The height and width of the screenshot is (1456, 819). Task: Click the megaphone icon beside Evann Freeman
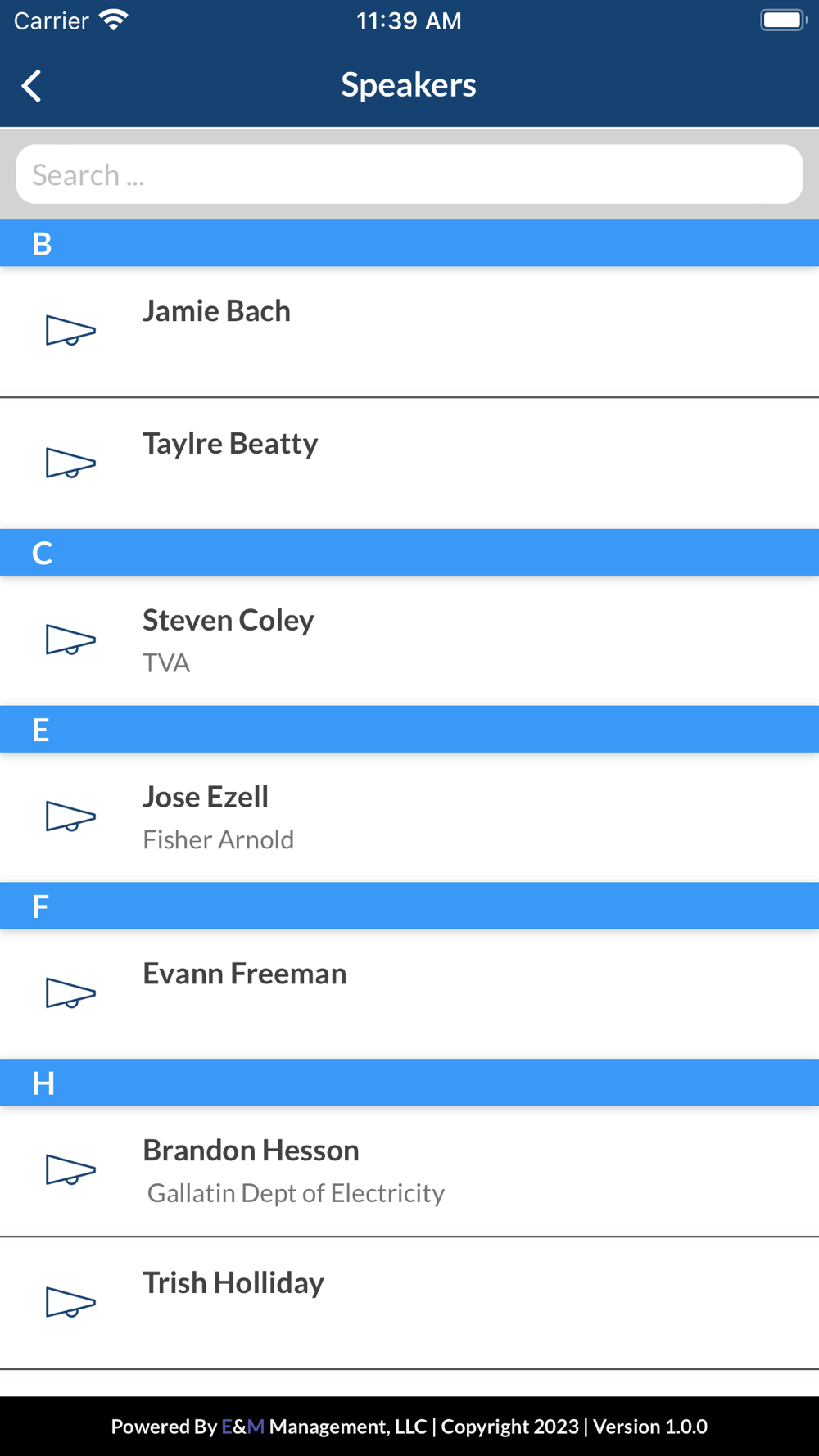[x=70, y=993]
